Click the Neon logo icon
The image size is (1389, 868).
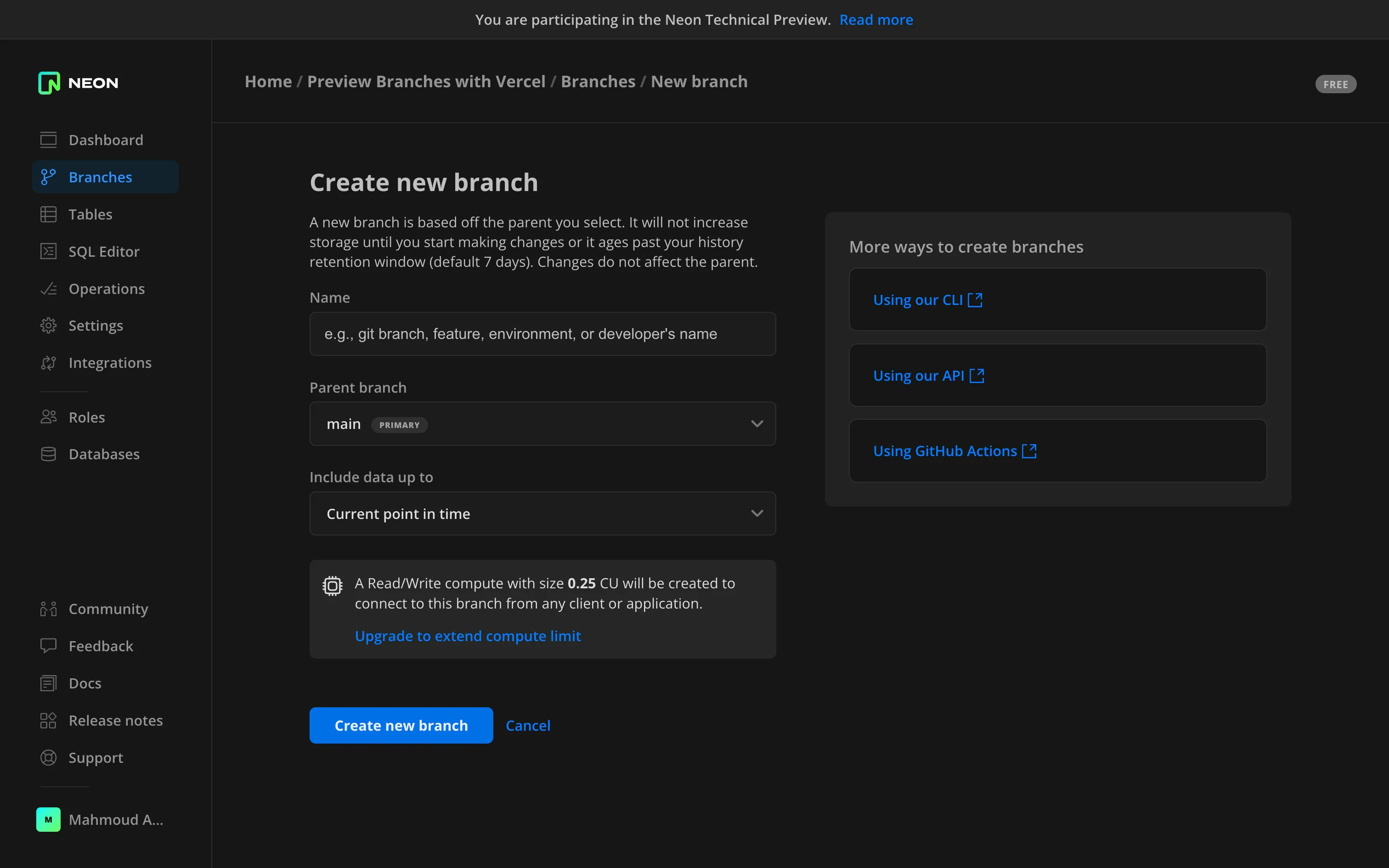49,83
